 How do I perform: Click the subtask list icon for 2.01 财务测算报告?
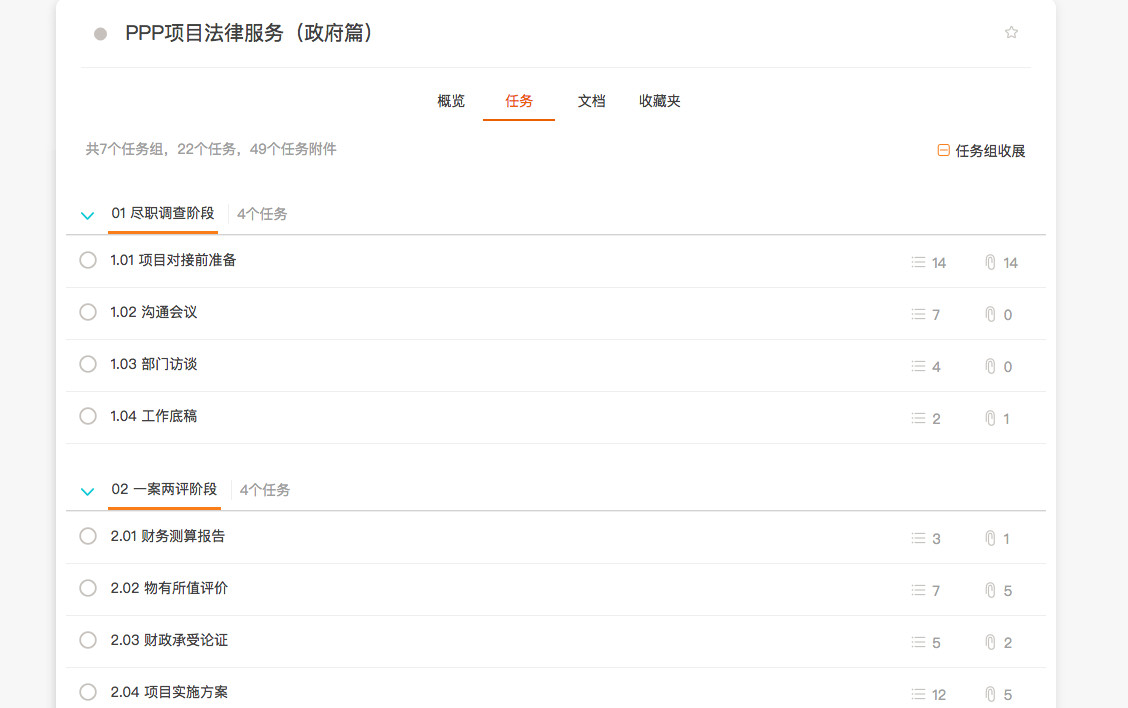click(918, 538)
